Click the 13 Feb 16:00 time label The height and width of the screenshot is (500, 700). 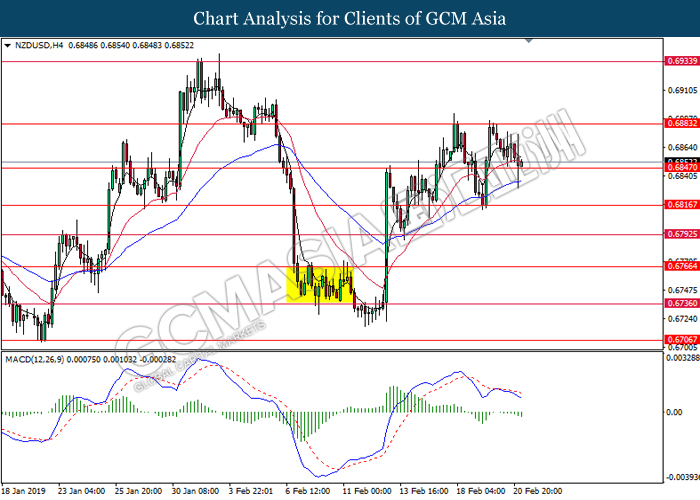(424, 491)
